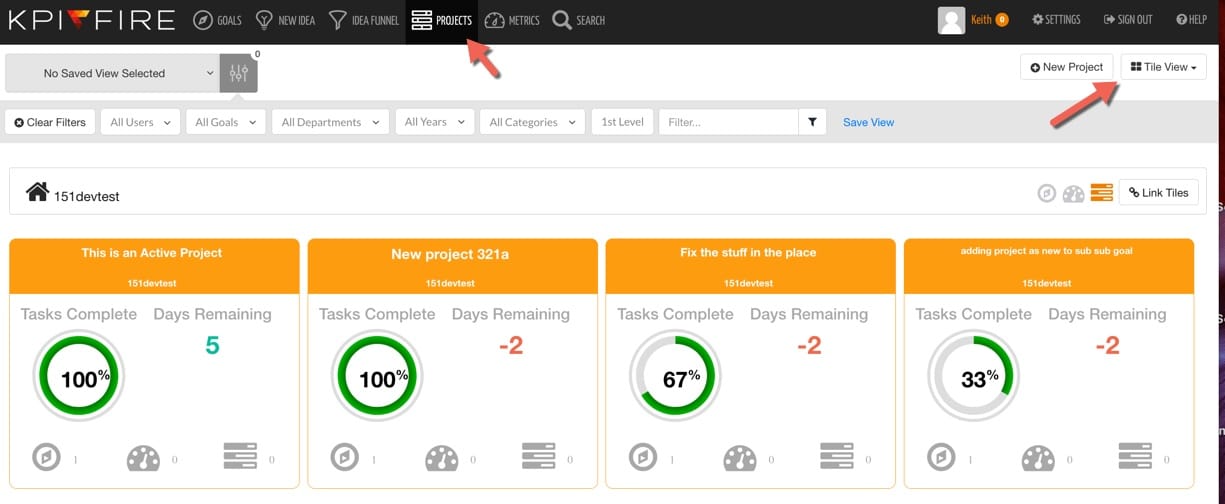Open the filter sliders settings icon
Screen dimensions: 1225x504
coord(238,73)
